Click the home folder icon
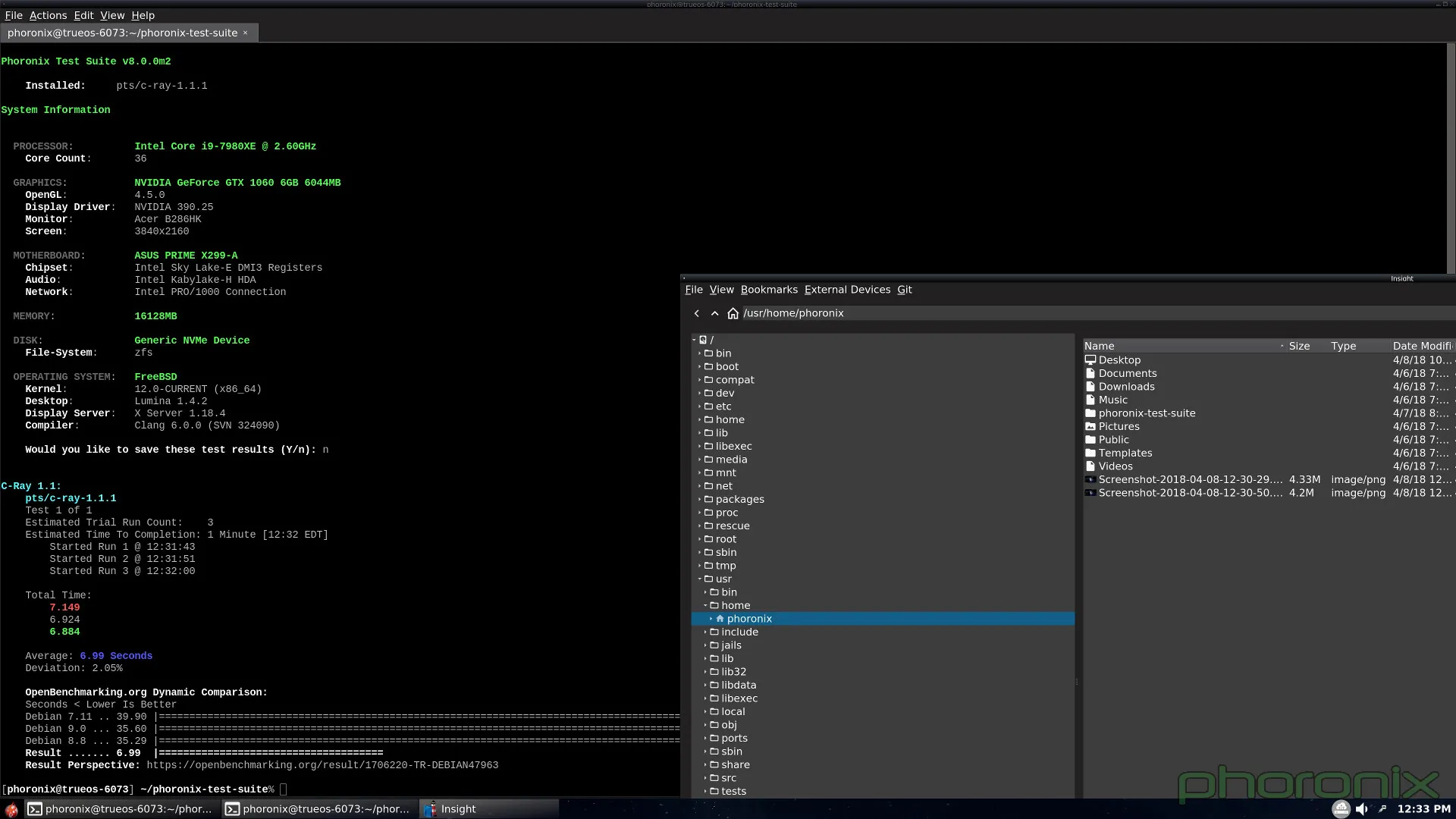 click(x=733, y=313)
